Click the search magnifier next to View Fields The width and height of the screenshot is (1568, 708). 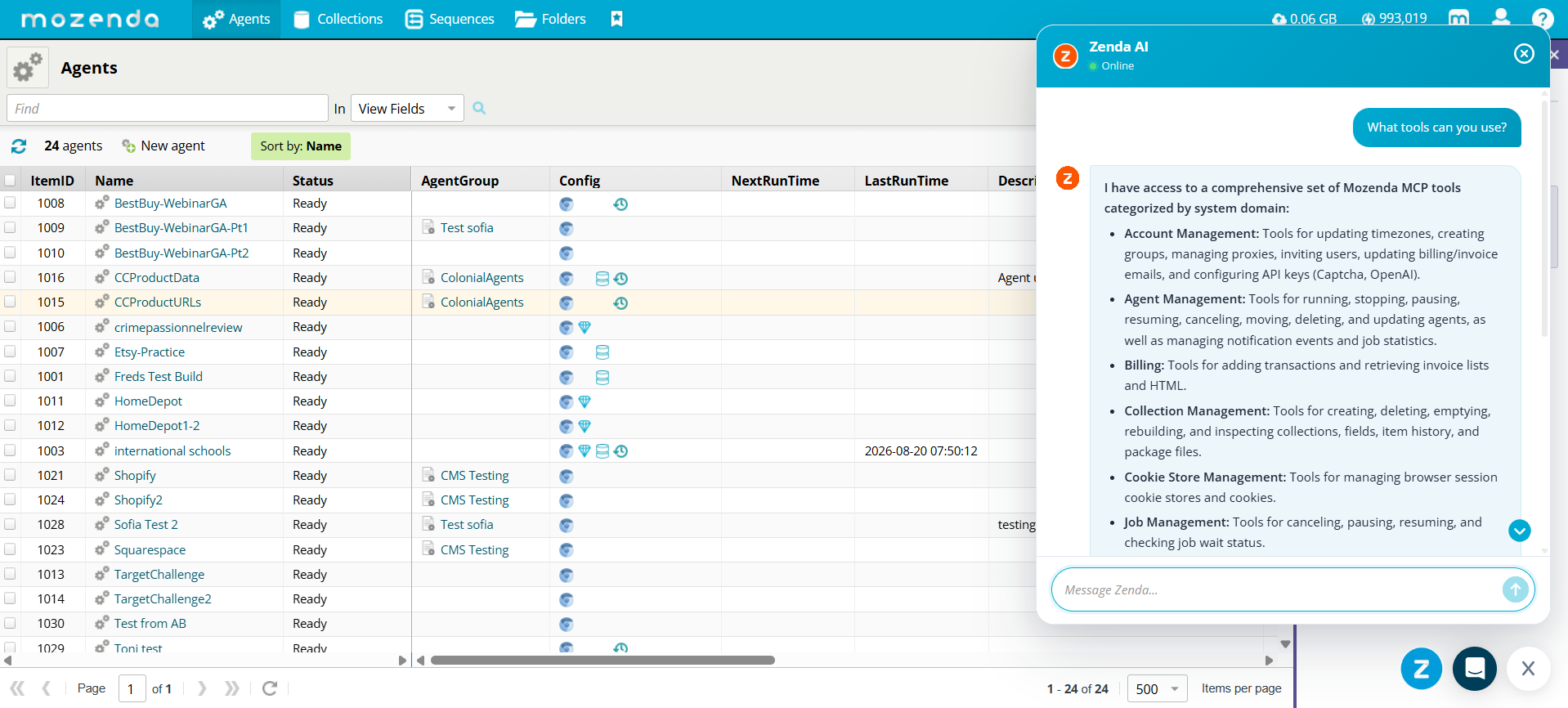click(479, 108)
